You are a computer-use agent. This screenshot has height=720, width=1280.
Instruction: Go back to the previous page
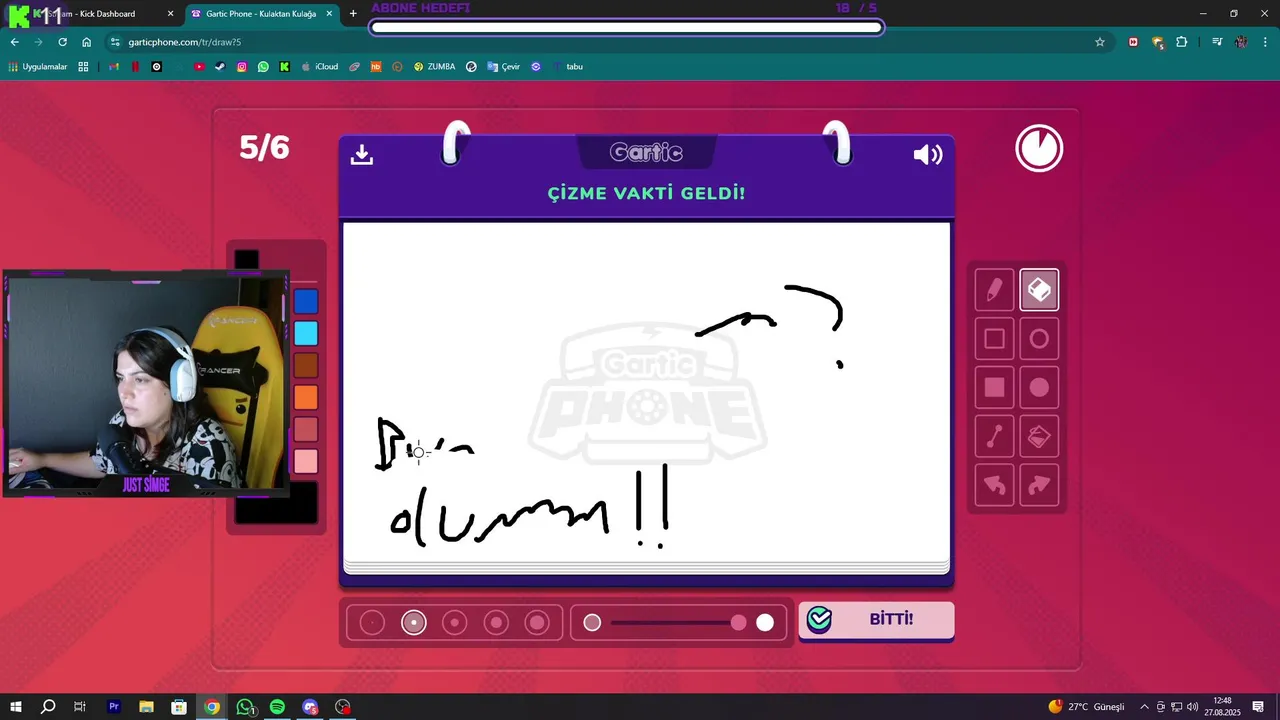click(15, 42)
